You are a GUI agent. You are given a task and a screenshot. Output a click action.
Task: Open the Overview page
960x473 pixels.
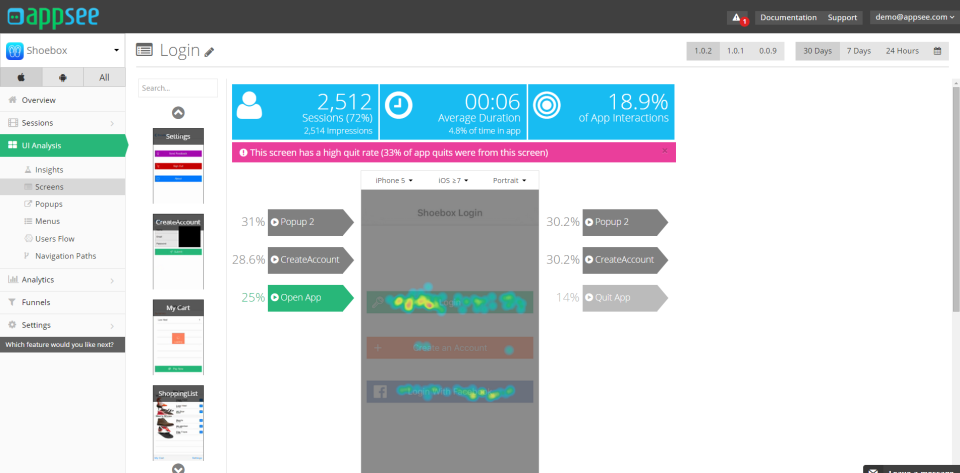[x=62, y=100]
